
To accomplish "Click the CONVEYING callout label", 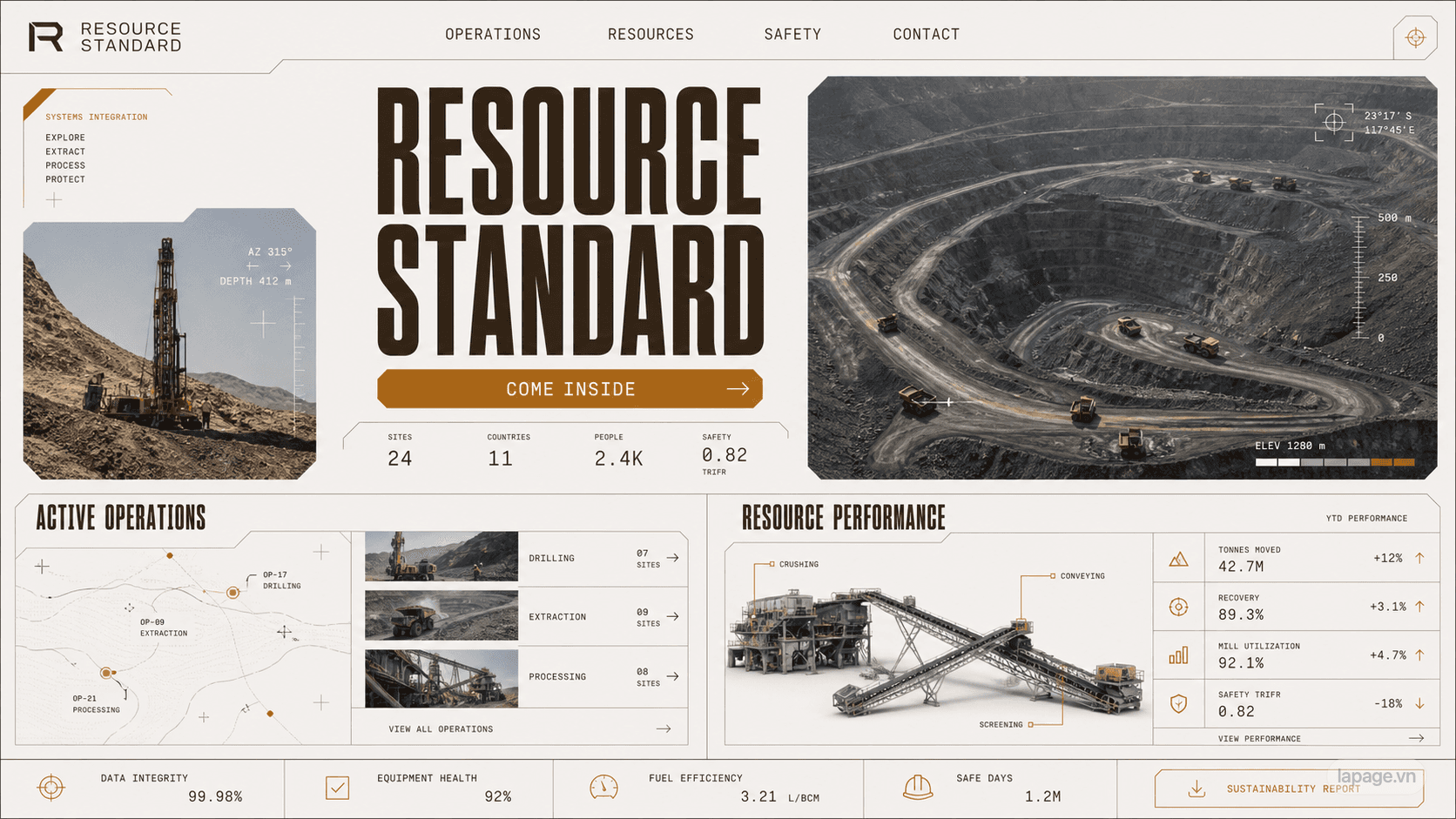I will (1082, 576).
